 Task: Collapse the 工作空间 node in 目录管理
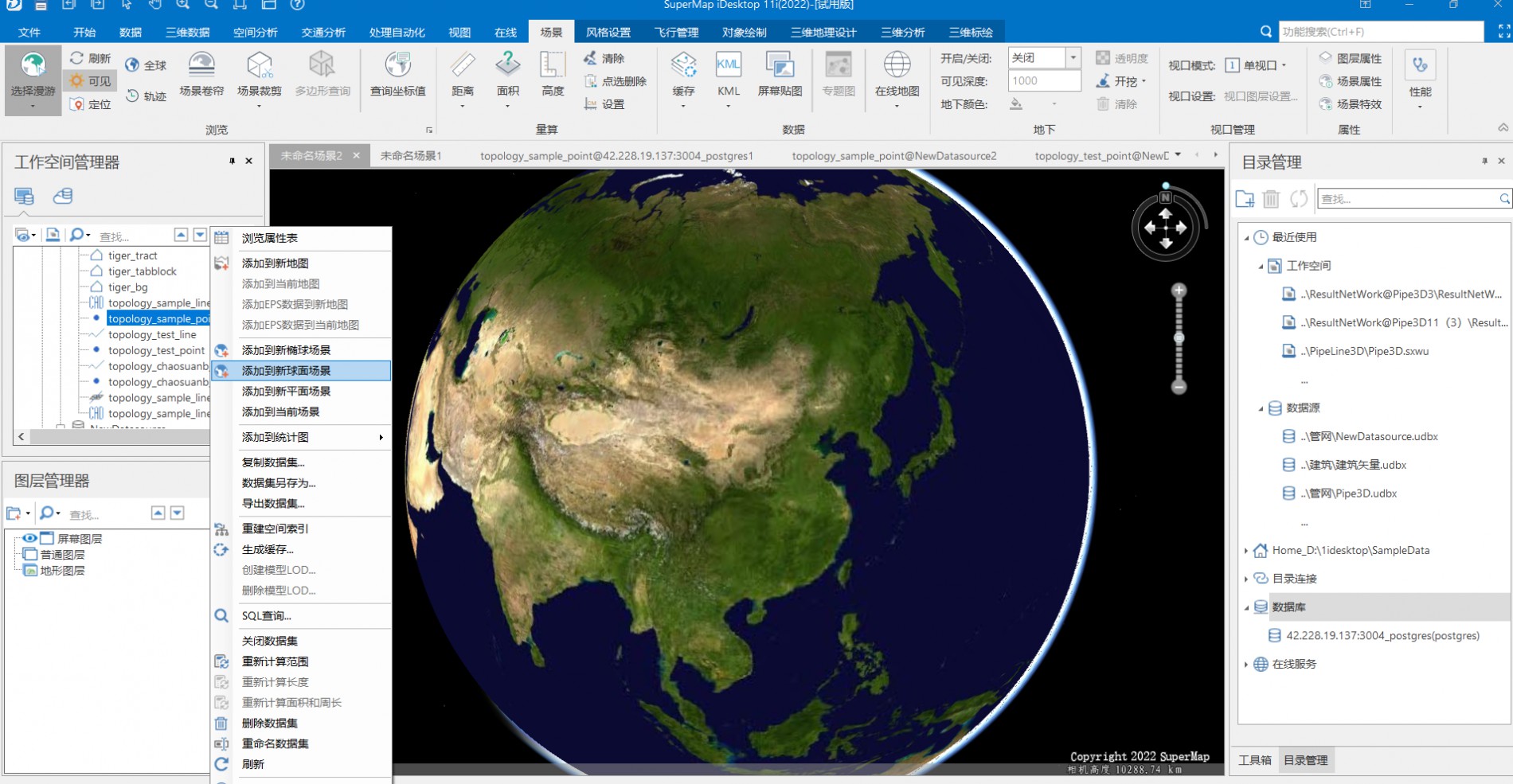1261,266
